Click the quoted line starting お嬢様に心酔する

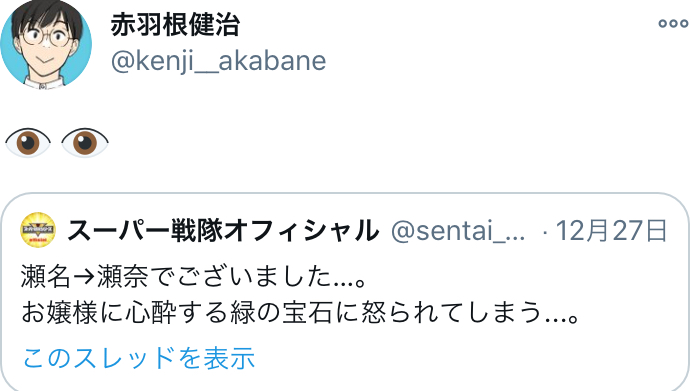300,313
